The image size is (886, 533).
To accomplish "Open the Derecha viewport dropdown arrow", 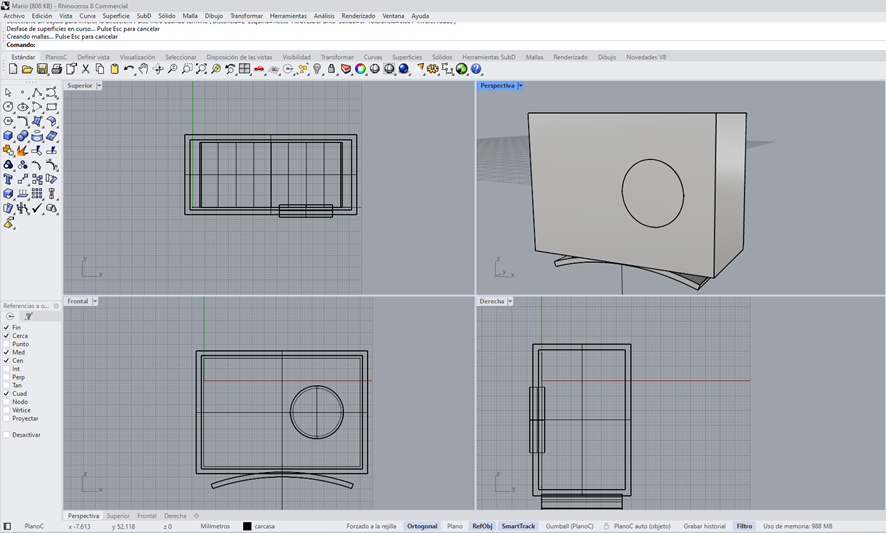I will (510, 301).
